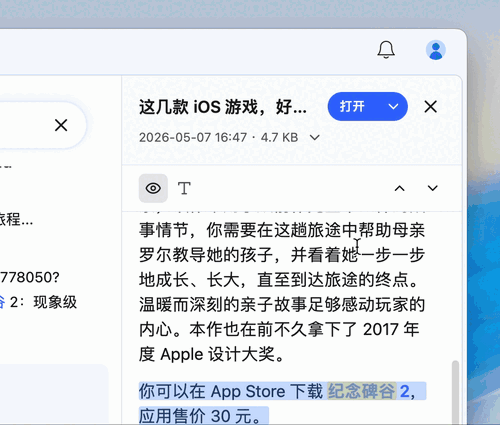Click the title 这几款 iOS 游戏，好...
Viewport: 500px width, 425px height.
[x=223, y=107]
